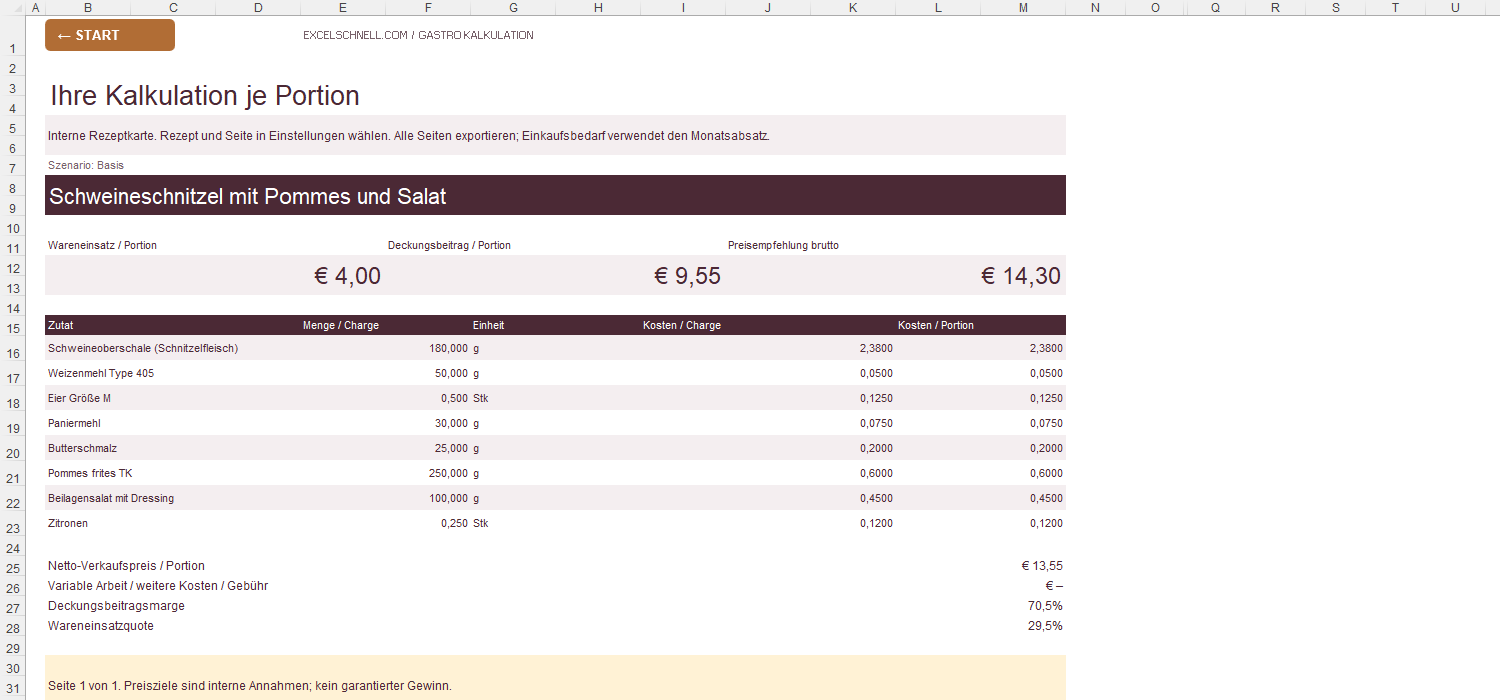
Task: Click the 0,500 quantity for Eier
Action: point(454,398)
